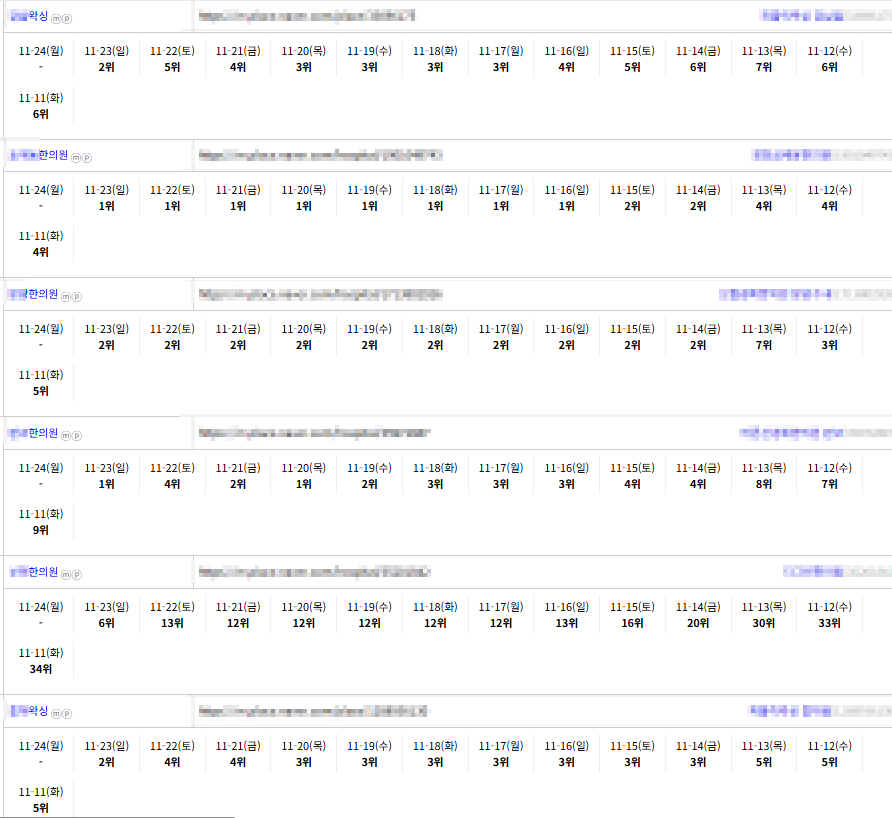892x818 pixels.
Task: Click the p icon beside the bottom 왁싱 entry
Action: point(67,714)
